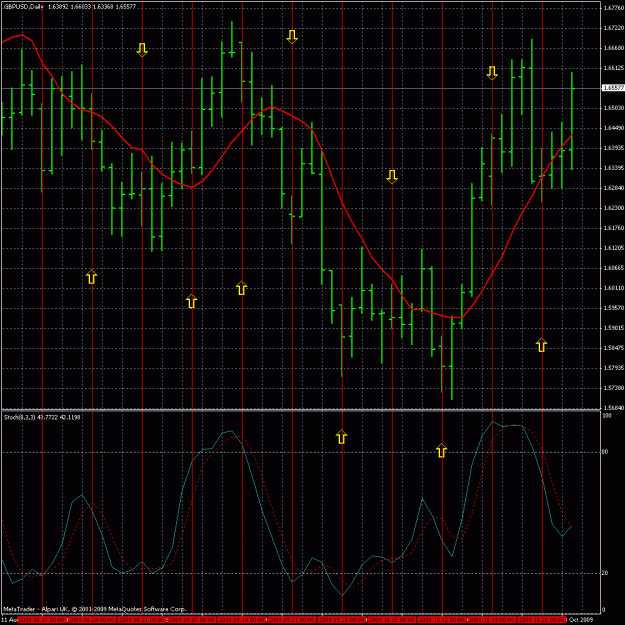Click the 1.61205 price label
Screen dimensions: 625x625
613,248
